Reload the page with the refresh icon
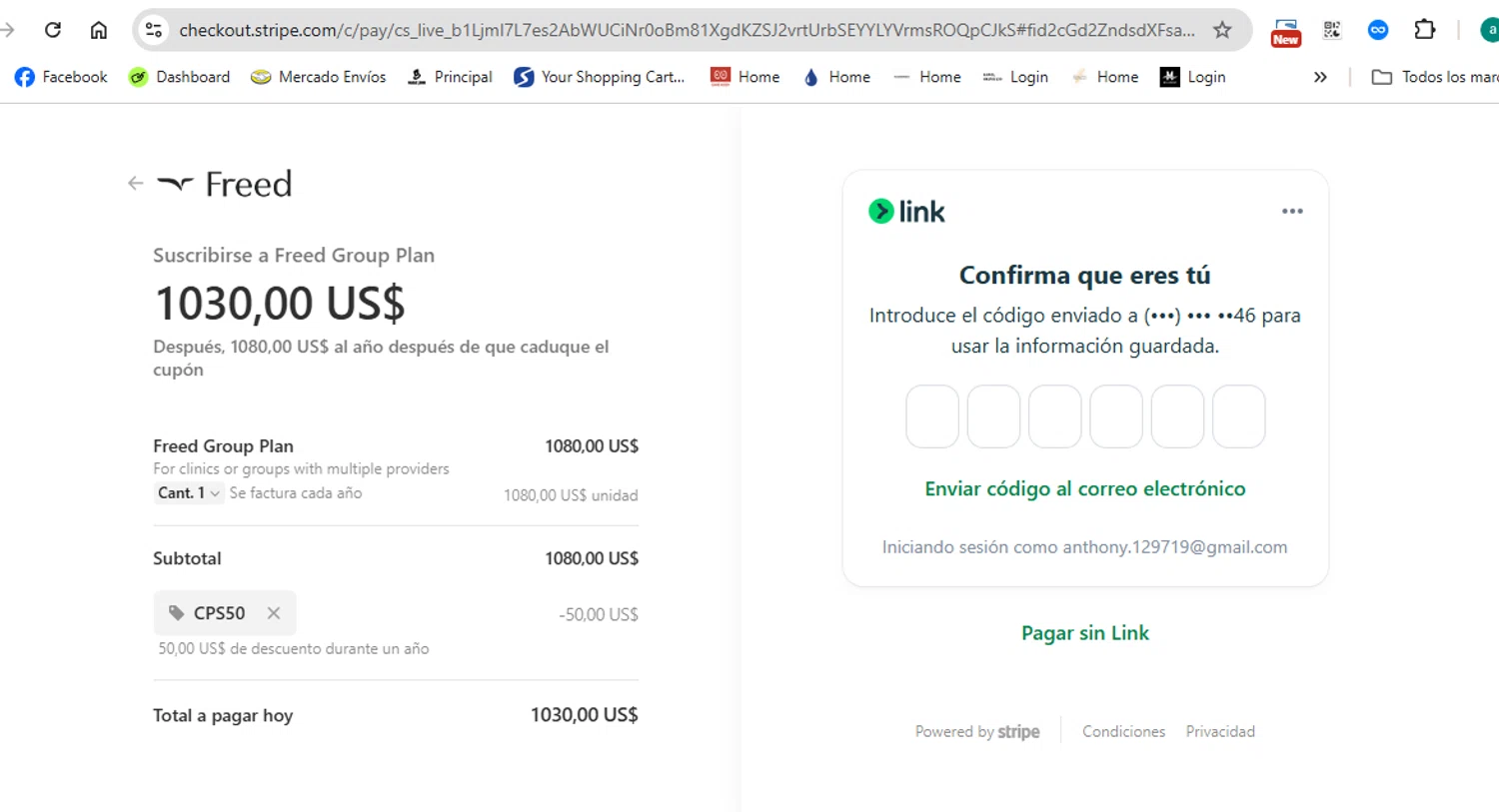This screenshot has width=1499, height=812. (x=53, y=30)
